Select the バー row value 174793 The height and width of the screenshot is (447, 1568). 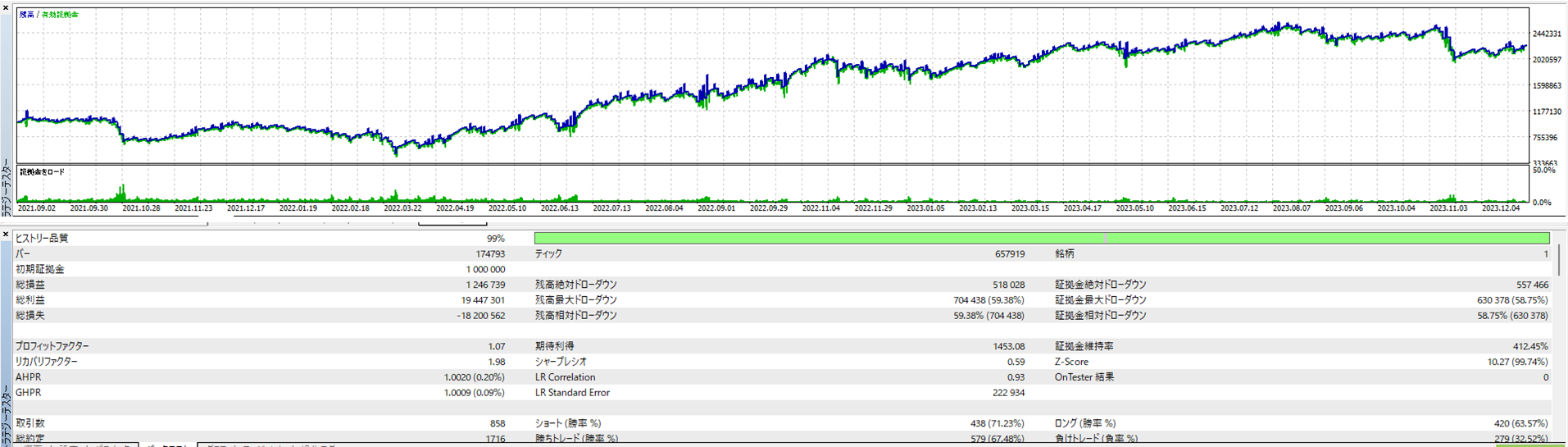490,254
